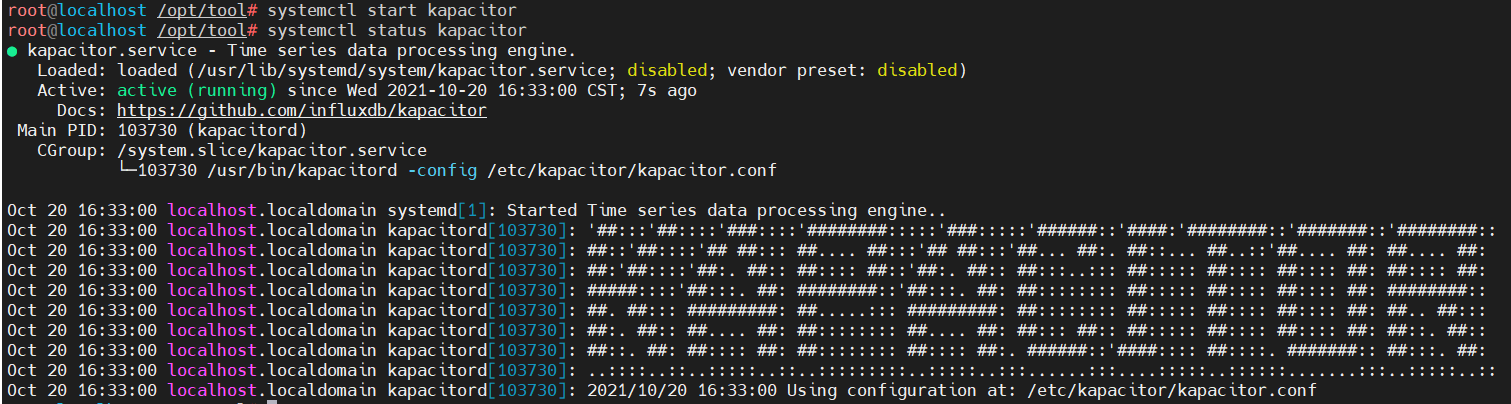
Task: Click the 'systemctl start kapacitor' command
Action: point(392,10)
